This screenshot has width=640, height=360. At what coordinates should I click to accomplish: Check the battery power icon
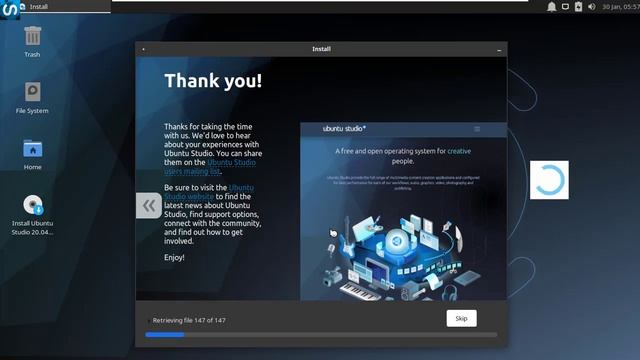[578, 7]
